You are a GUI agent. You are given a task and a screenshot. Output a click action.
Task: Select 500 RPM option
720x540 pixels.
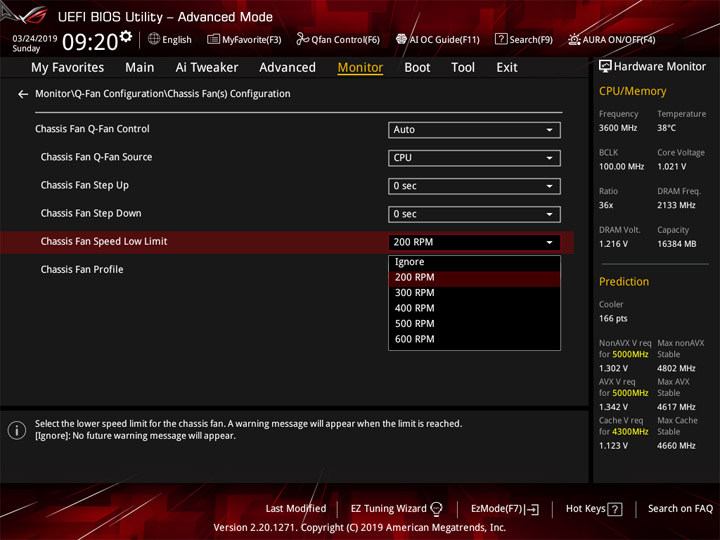pyautogui.click(x=474, y=324)
